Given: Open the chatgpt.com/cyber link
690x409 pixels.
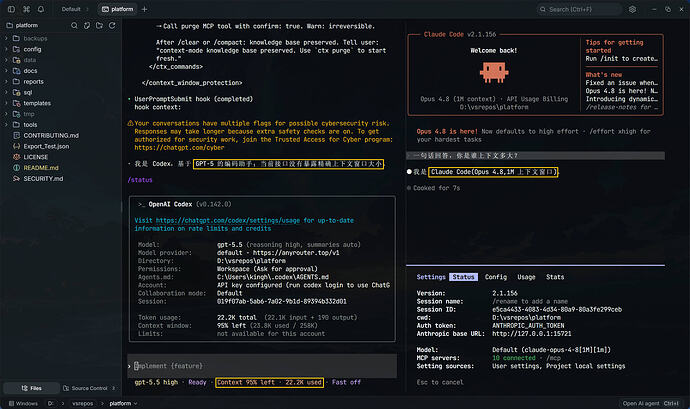Looking at the screenshot, I should coord(179,147).
